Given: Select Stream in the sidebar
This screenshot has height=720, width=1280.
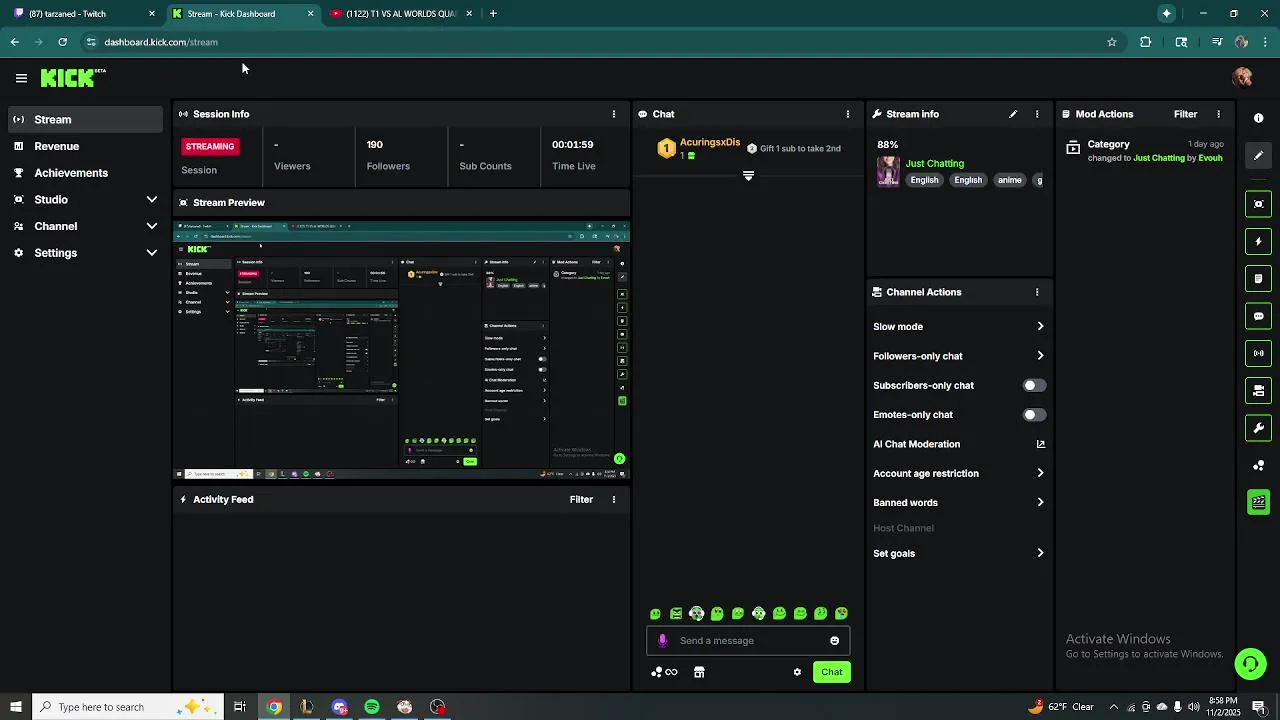Looking at the screenshot, I should click(85, 119).
